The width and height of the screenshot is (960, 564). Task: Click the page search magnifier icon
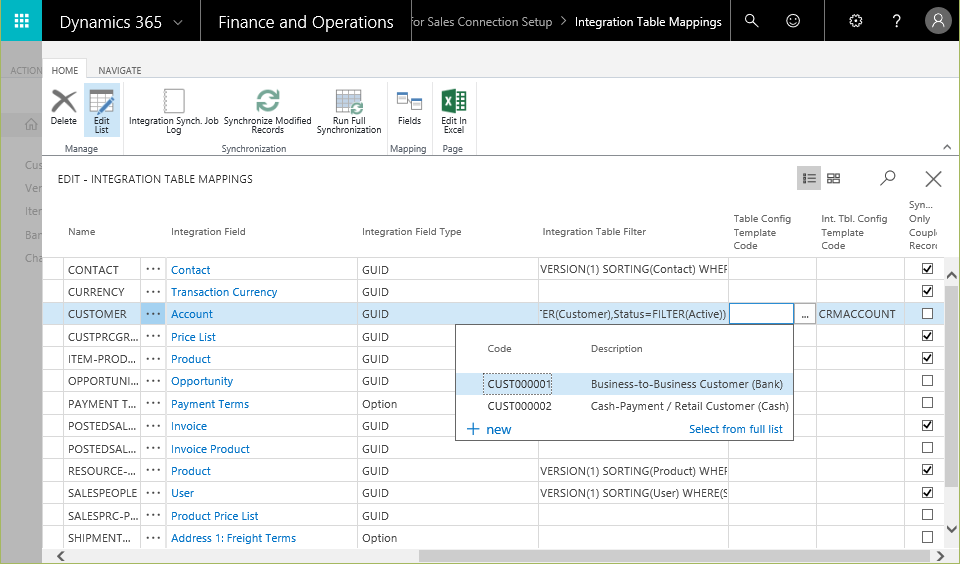[x=888, y=178]
